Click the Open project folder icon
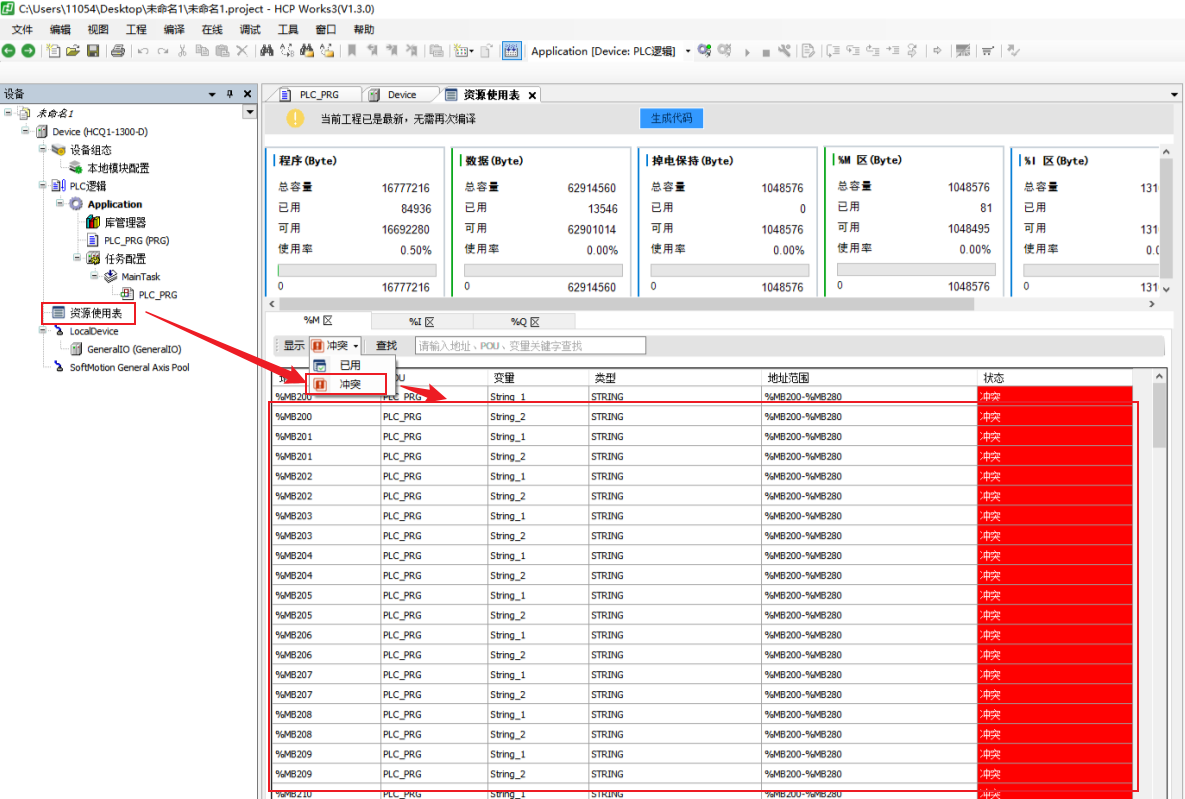The width and height of the screenshot is (1185, 799). [x=73, y=51]
